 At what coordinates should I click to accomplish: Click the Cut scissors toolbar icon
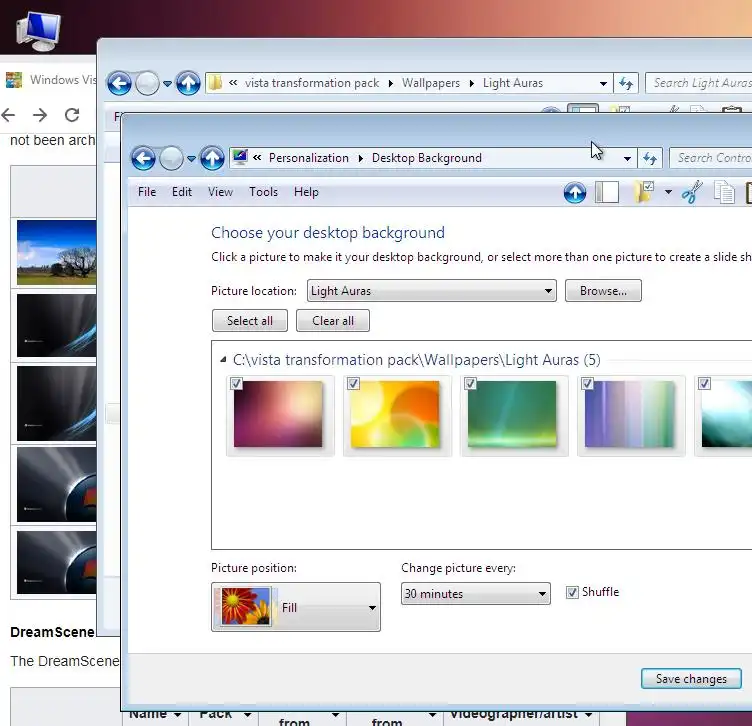click(x=692, y=192)
